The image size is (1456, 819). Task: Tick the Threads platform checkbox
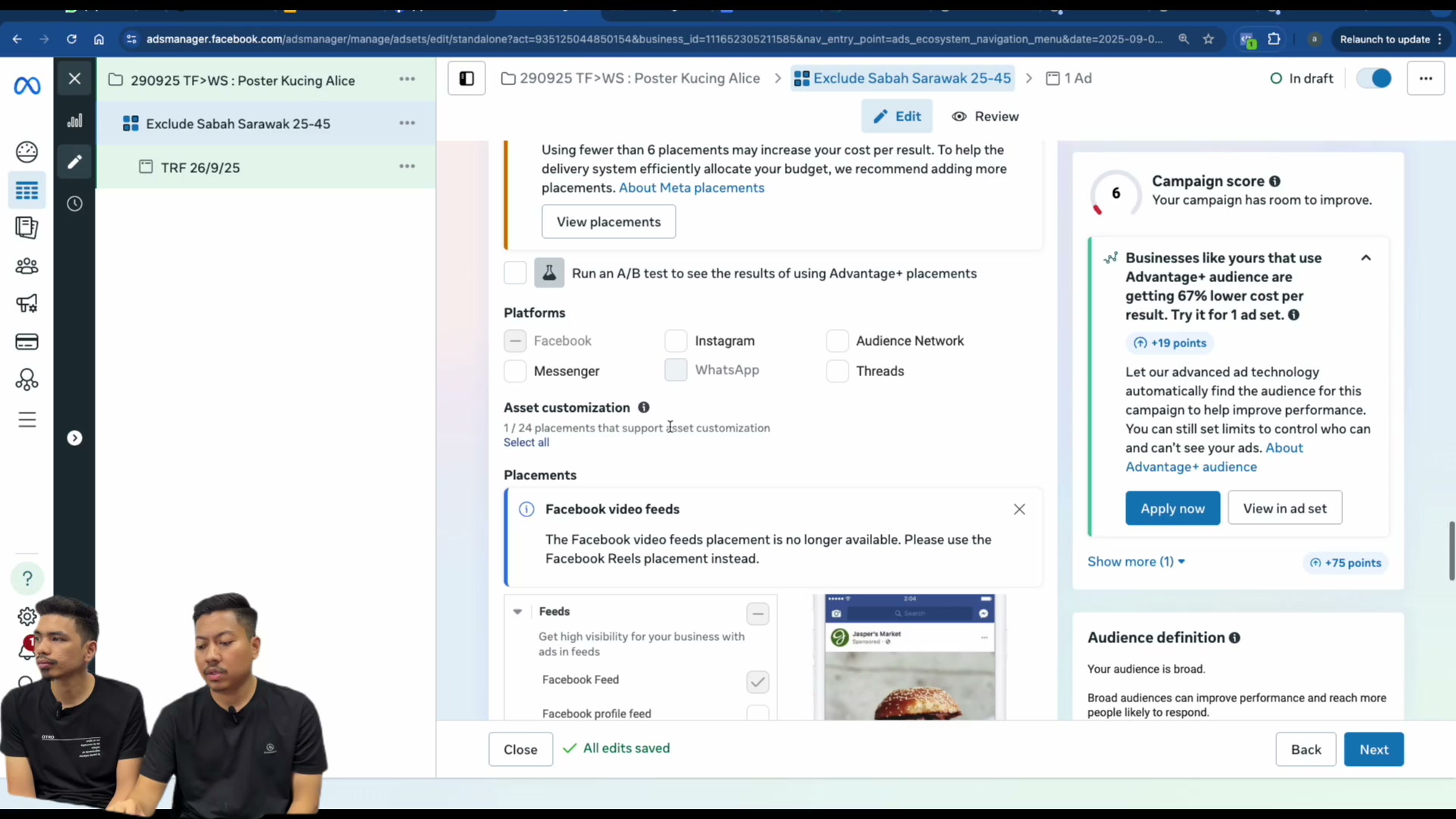pos(837,372)
